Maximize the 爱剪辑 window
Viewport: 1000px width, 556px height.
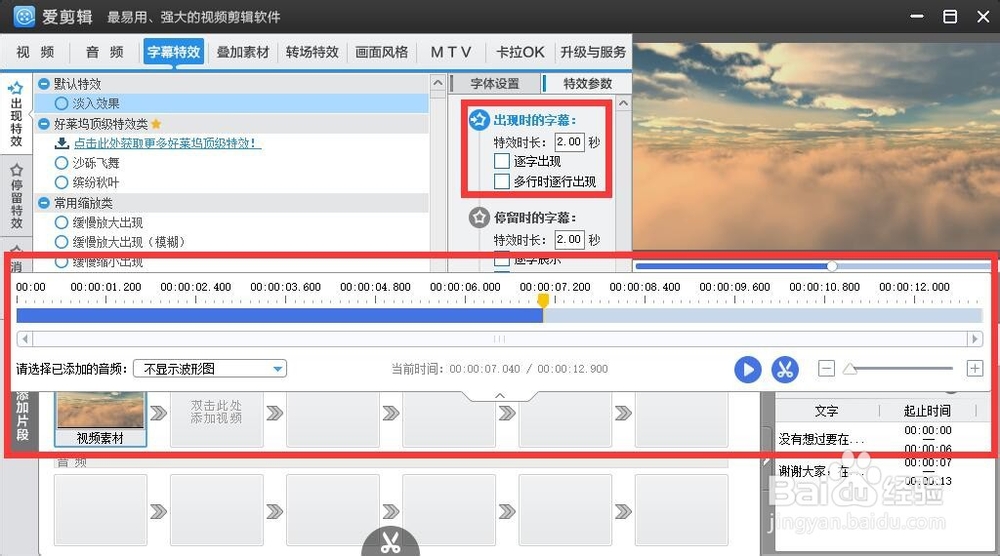click(950, 17)
